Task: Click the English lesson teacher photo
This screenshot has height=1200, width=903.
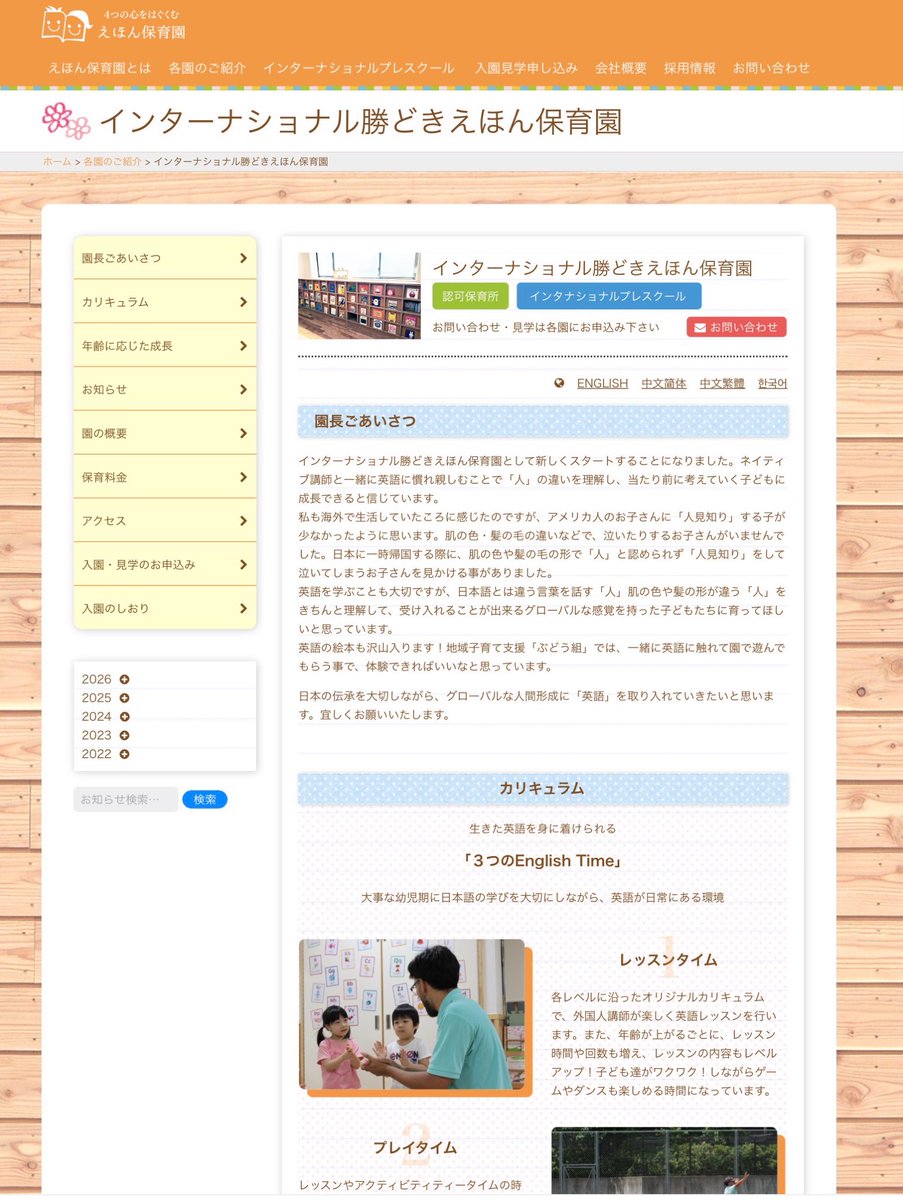Action: [412, 1014]
